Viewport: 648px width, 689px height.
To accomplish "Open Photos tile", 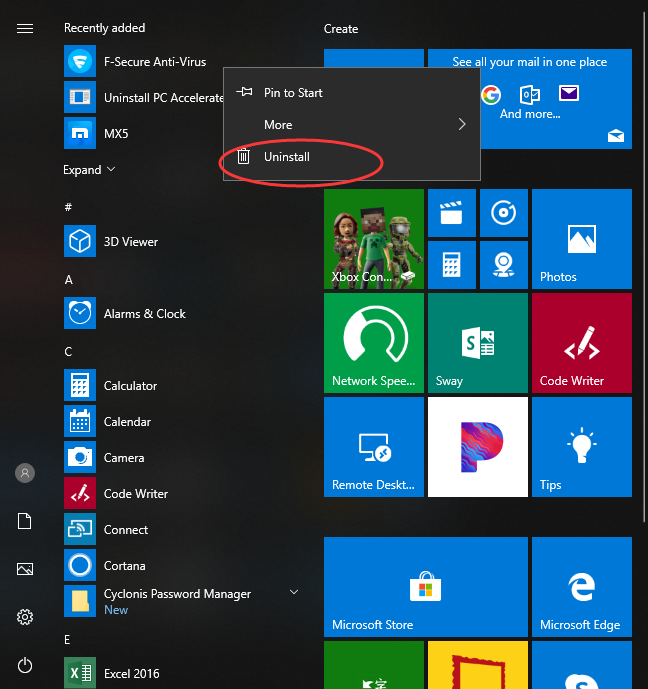I will [x=582, y=239].
